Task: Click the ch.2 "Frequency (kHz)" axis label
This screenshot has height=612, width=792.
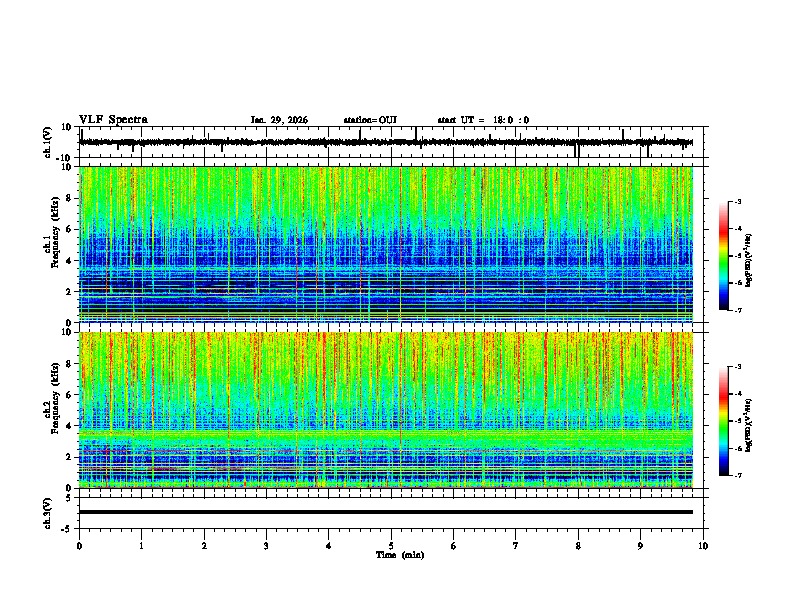Action: (56, 398)
